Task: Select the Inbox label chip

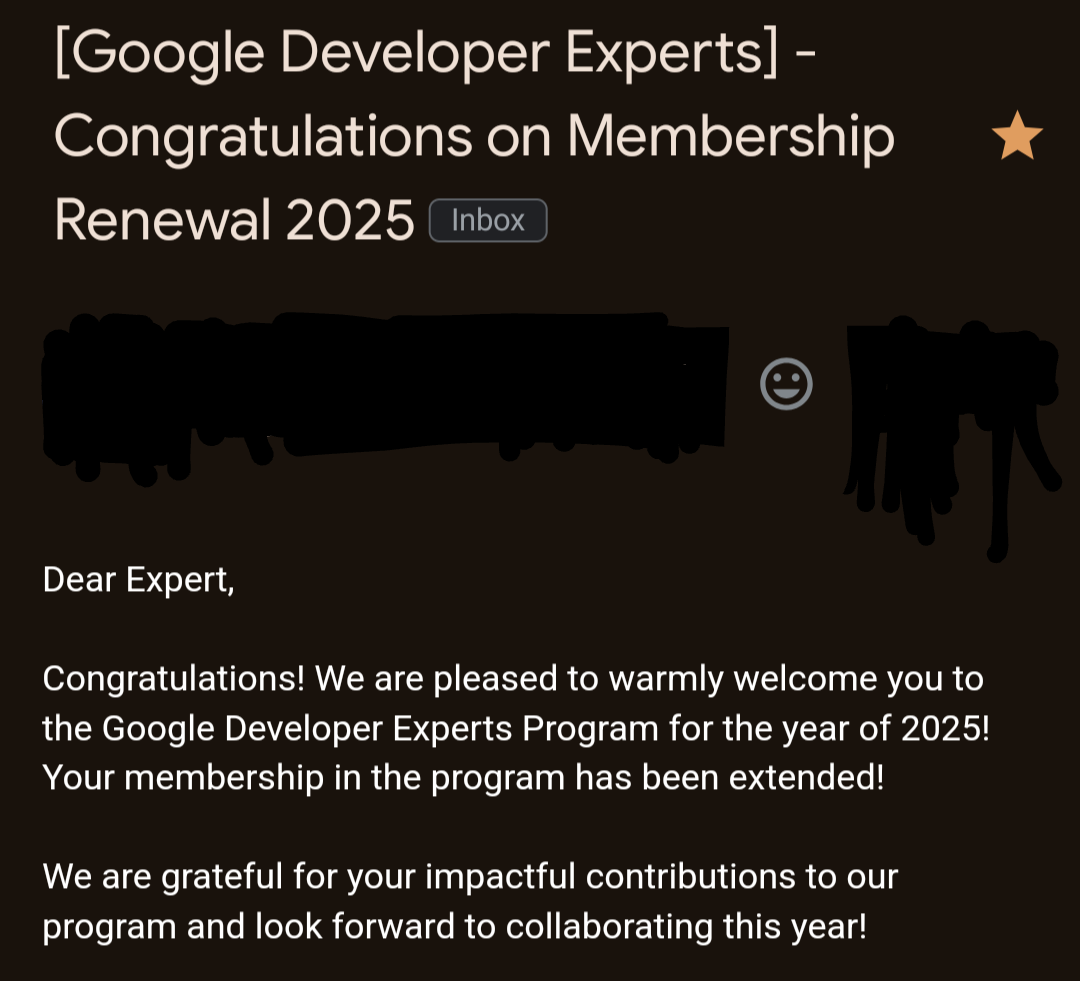Action: [x=488, y=220]
